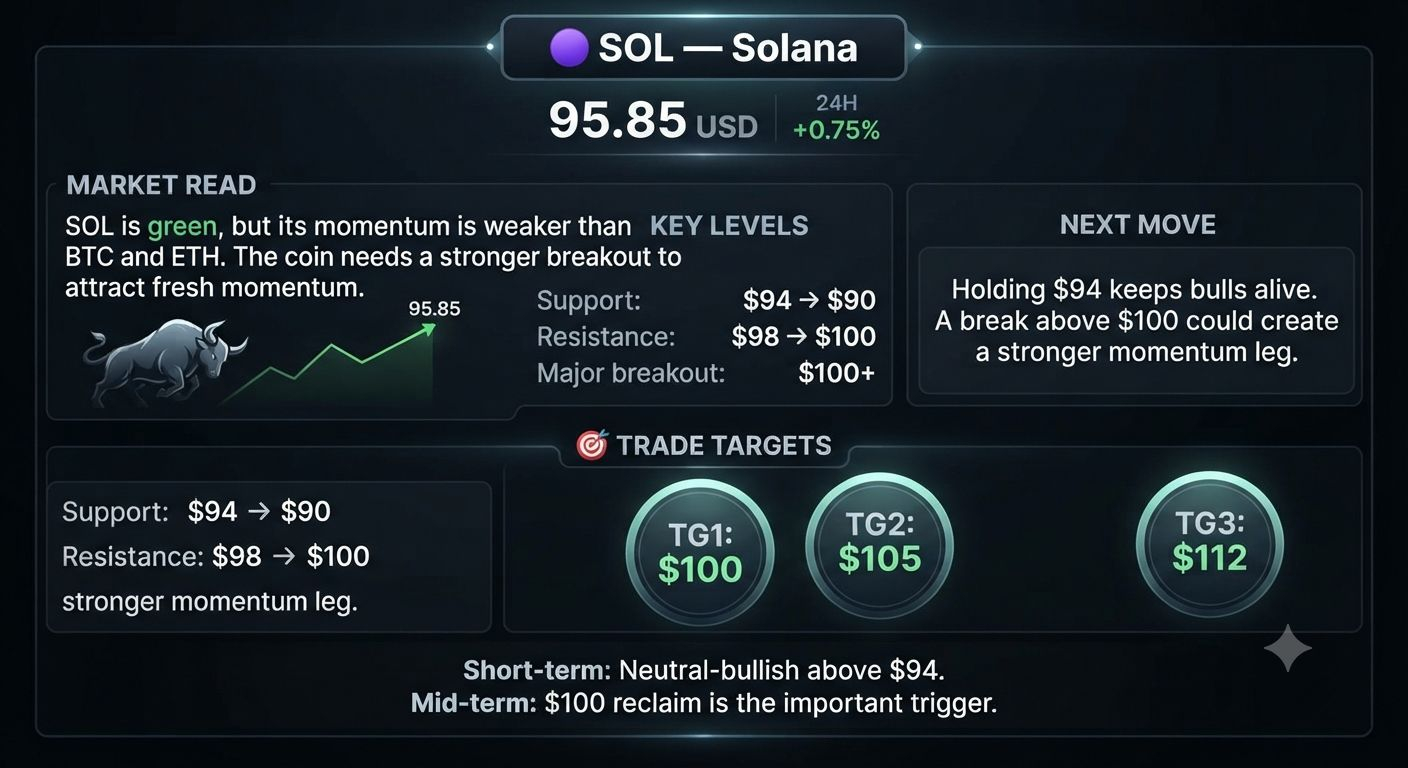Image resolution: width=1408 pixels, height=768 pixels.
Task: Click the sparkle star icon at bottom right
Action: pyautogui.click(x=1288, y=648)
